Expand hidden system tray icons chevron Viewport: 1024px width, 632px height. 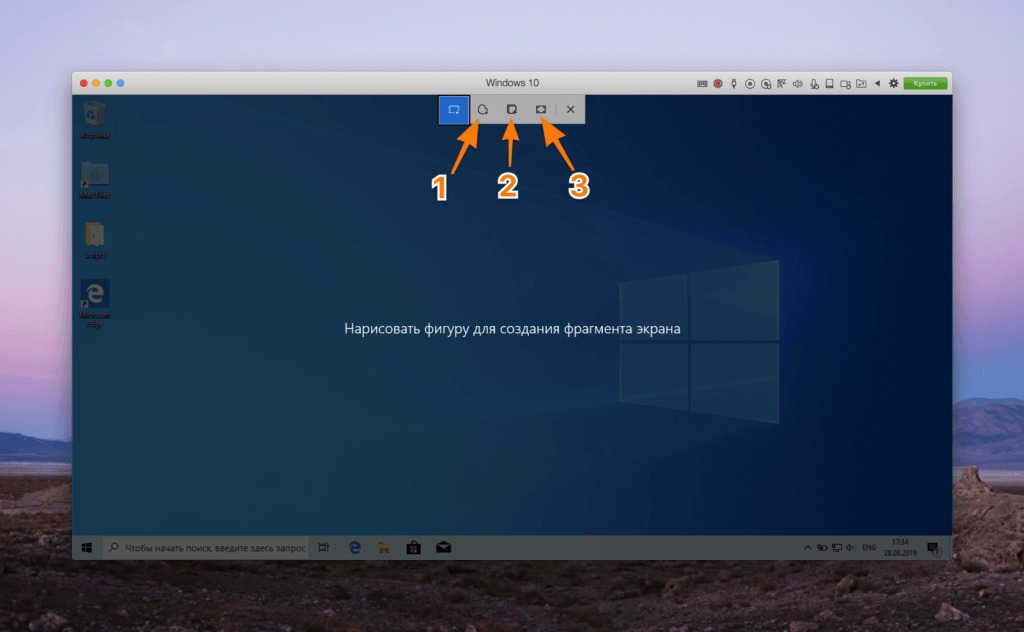click(807, 548)
